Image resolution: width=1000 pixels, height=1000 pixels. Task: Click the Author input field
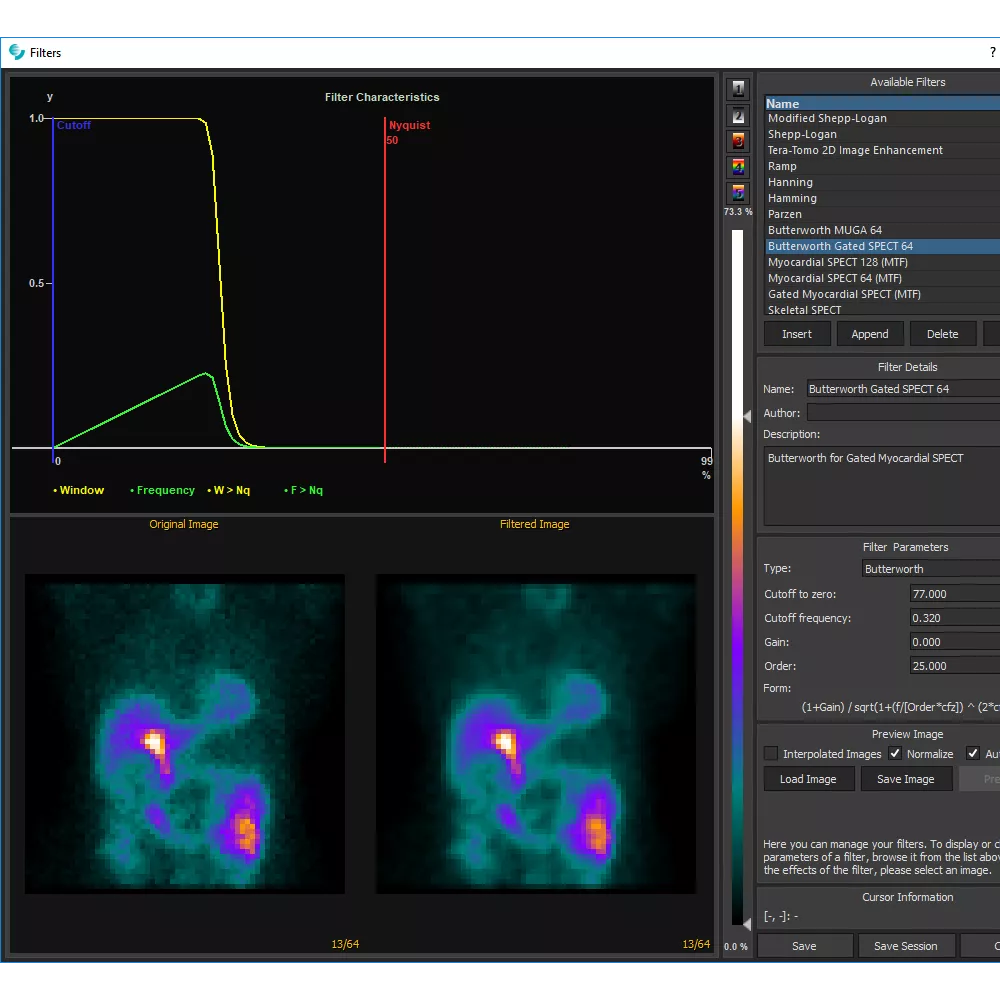coord(903,413)
